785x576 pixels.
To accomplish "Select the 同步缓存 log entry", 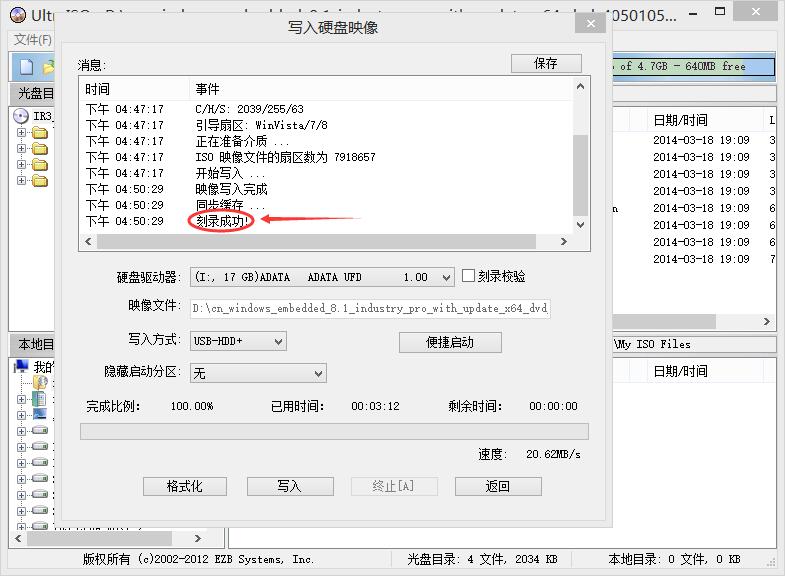I will click(230, 205).
